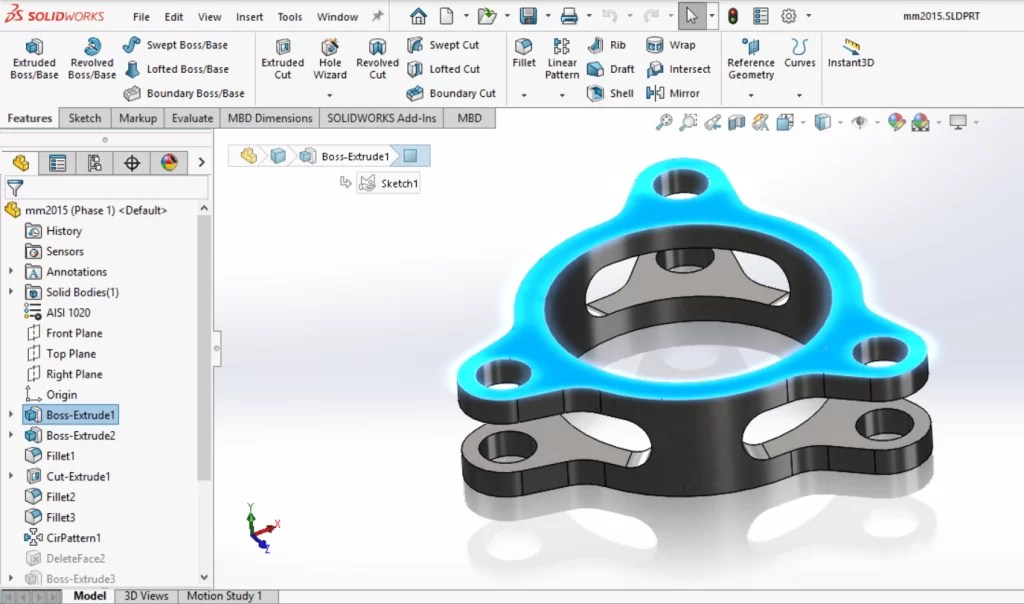
Task: Click the Apply Scene icon
Action: (920, 122)
